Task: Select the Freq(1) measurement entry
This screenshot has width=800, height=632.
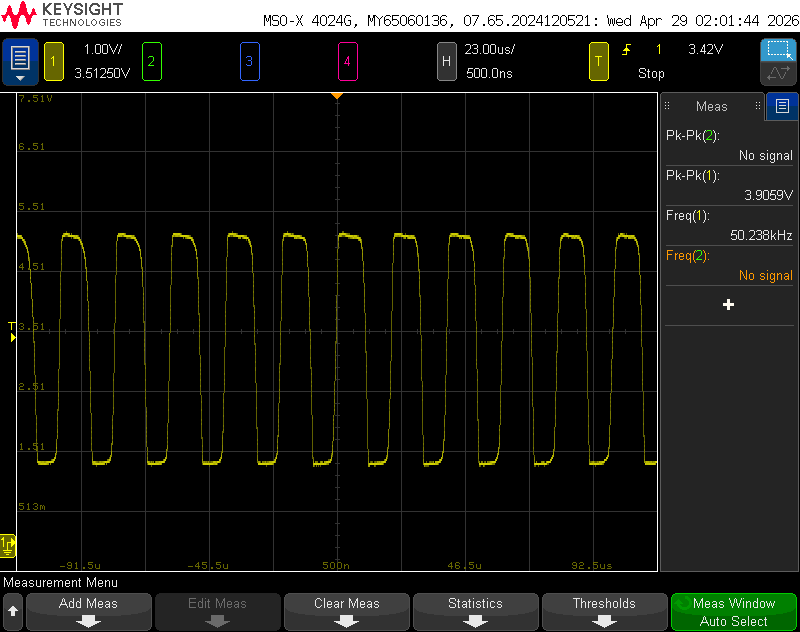Action: 729,225
